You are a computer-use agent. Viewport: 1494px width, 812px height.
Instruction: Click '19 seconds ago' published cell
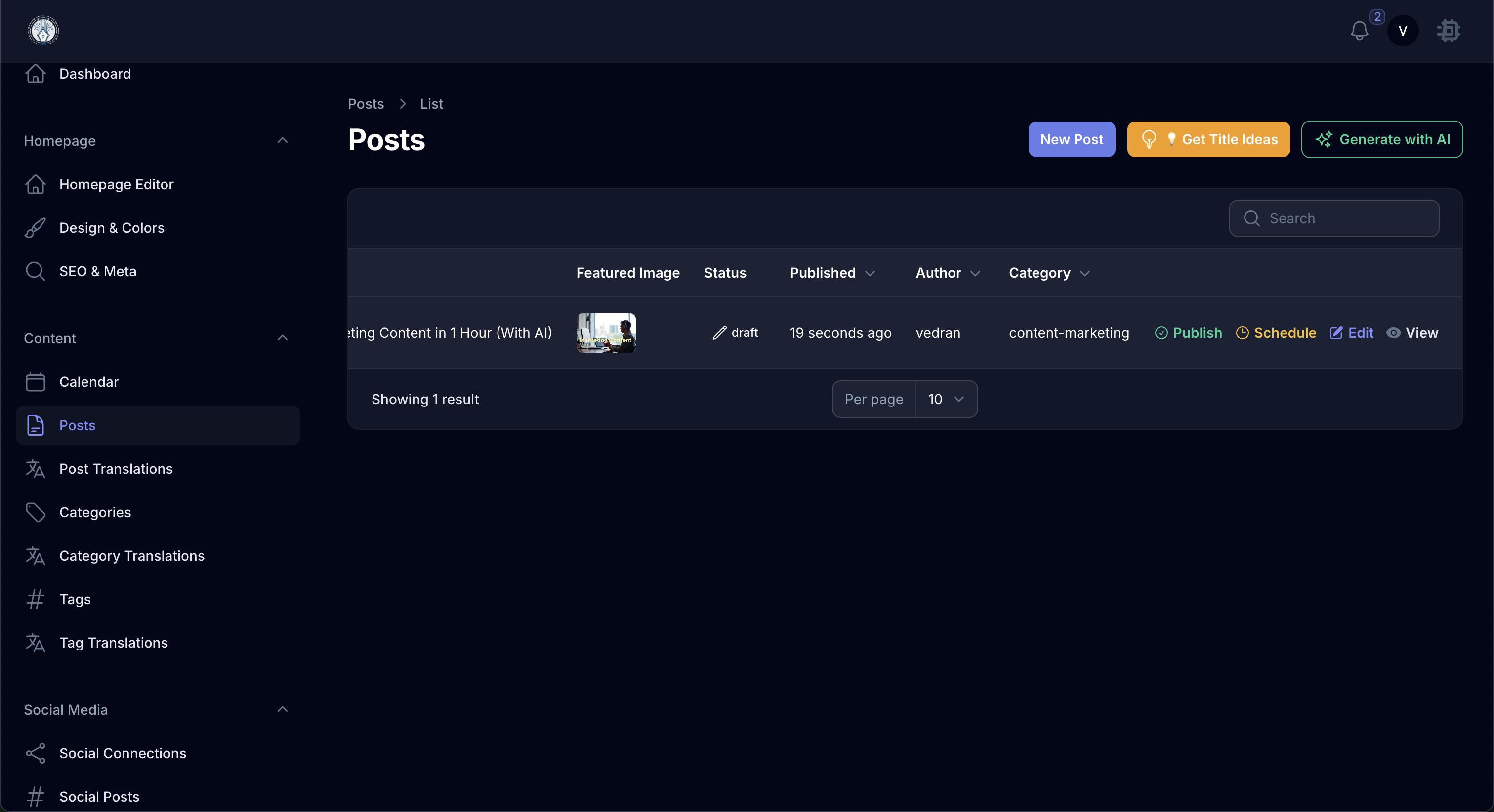pyautogui.click(x=840, y=333)
